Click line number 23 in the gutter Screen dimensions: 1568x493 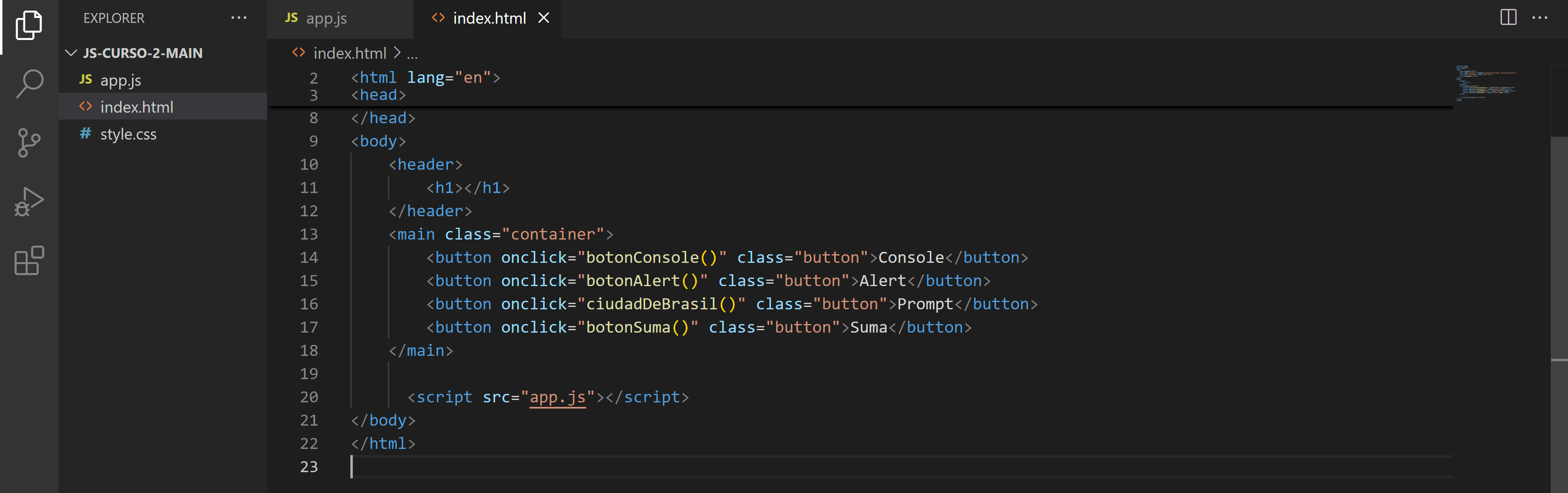click(x=309, y=467)
